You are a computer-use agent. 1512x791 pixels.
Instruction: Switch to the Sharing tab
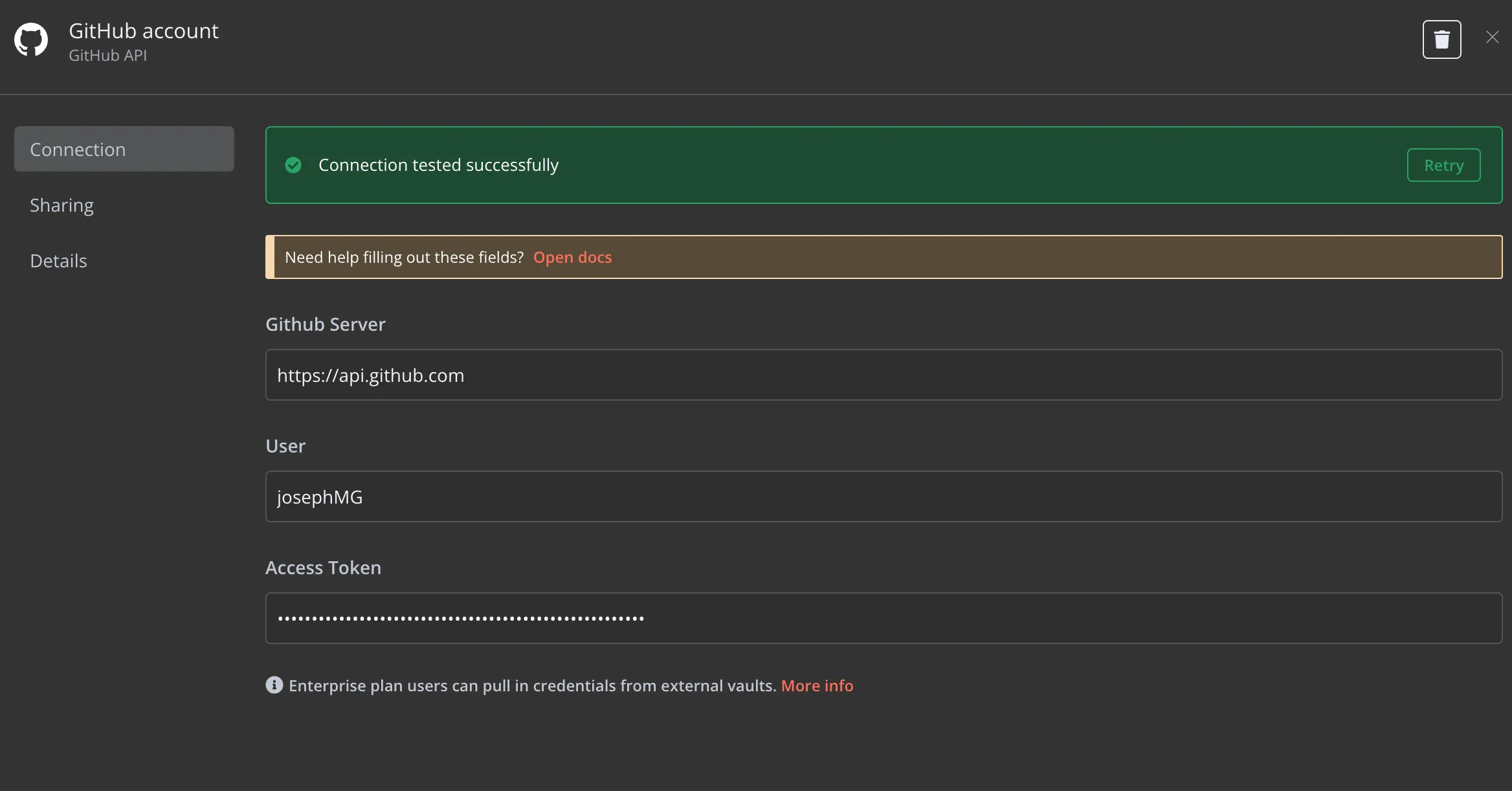pyautogui.click(x=61, y=205)
